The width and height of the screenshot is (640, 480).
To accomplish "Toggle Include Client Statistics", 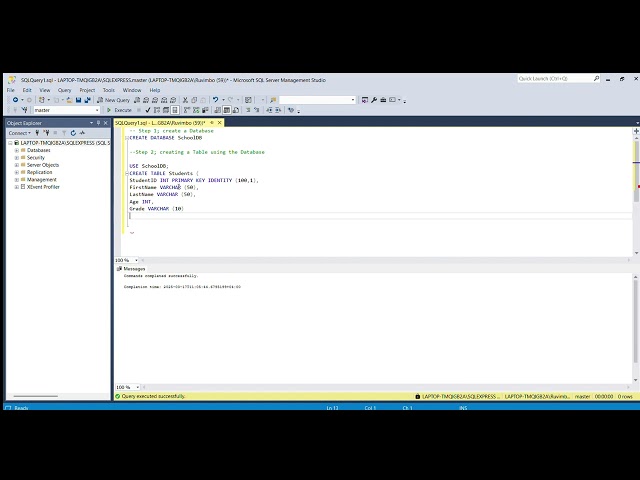I will point(205,110).
